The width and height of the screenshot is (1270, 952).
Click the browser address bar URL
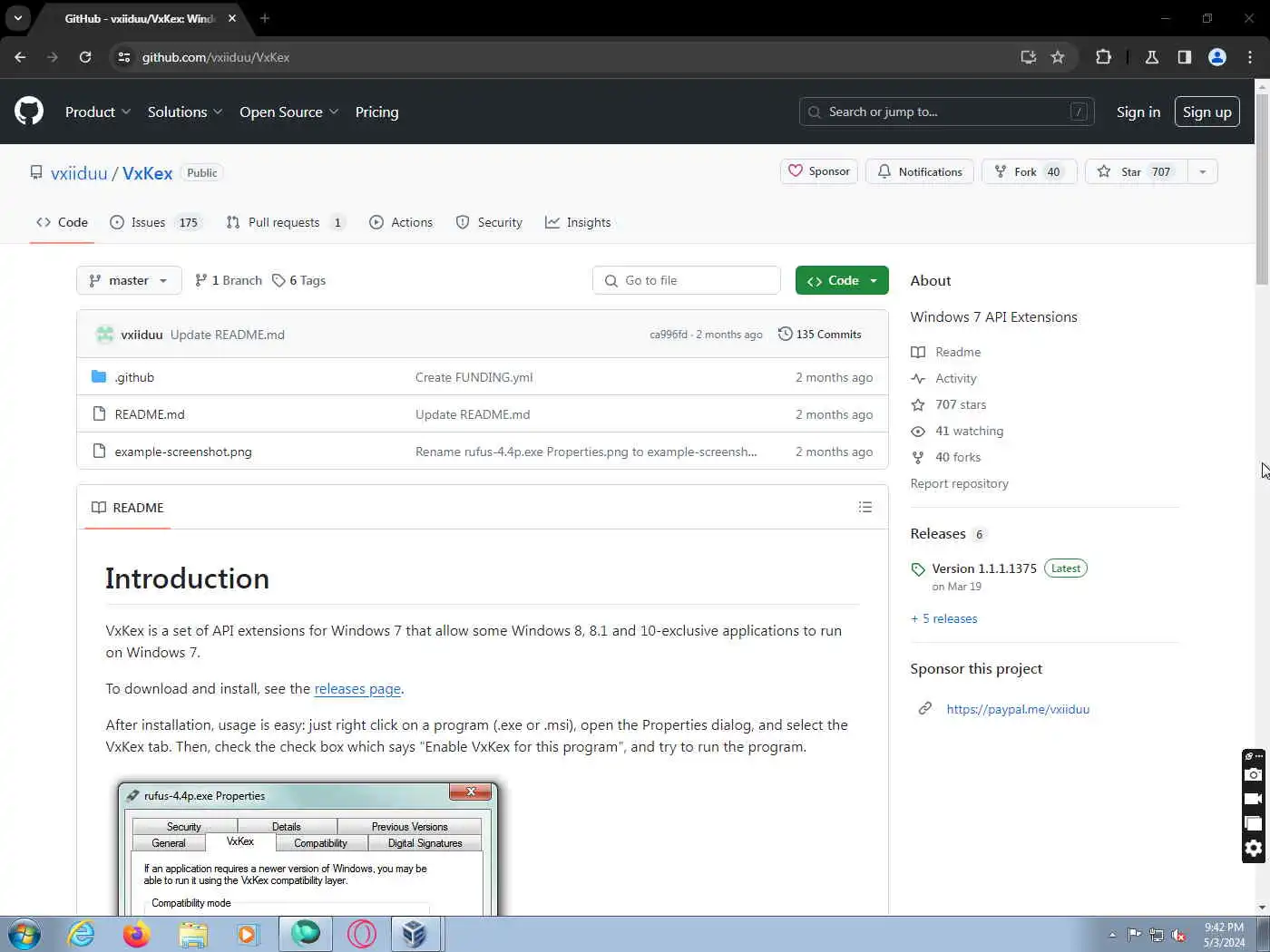[216, 57]
